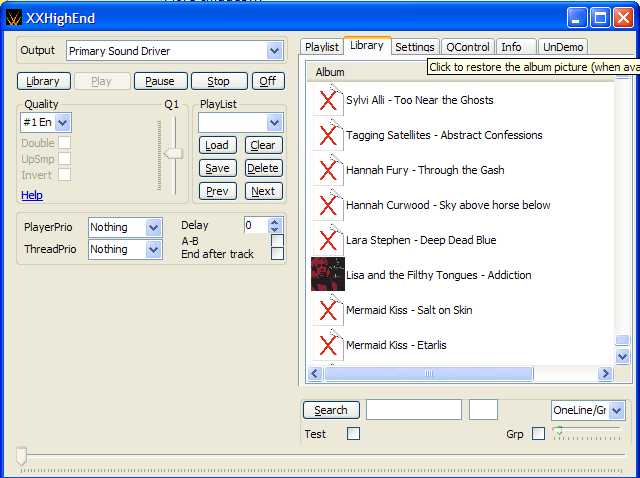Increase the Delay value with up arrow
The height and width of the screenshot is (478, 640).
click(275, 221)
